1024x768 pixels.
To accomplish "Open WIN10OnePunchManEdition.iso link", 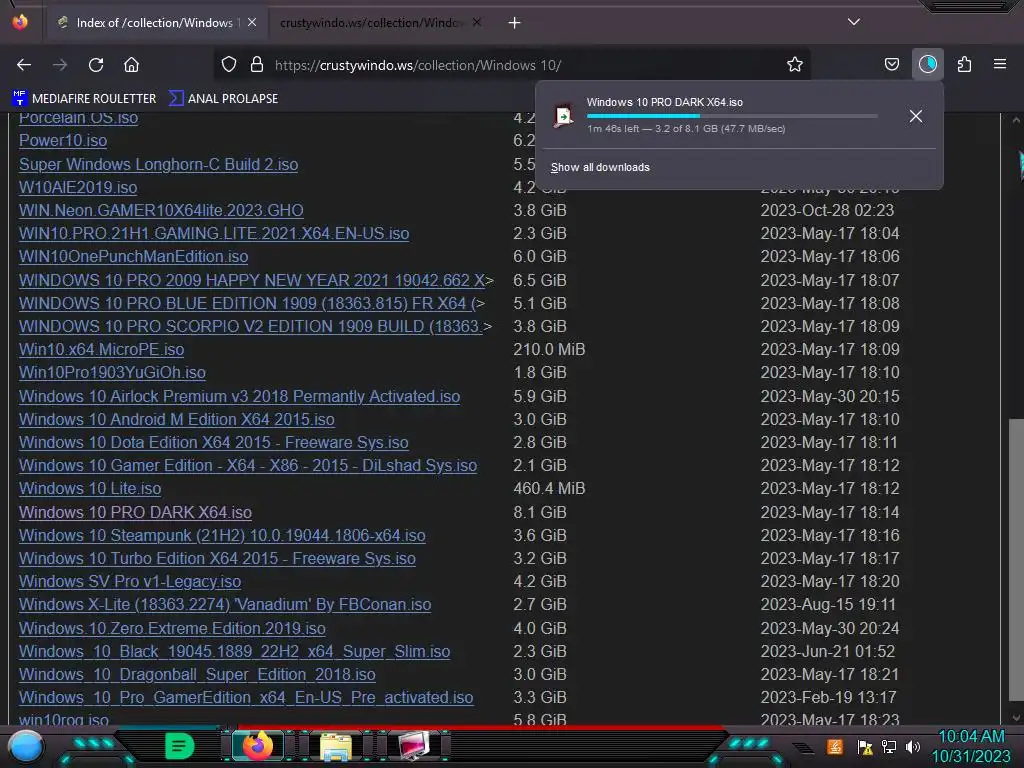I will tap(133, 256).
